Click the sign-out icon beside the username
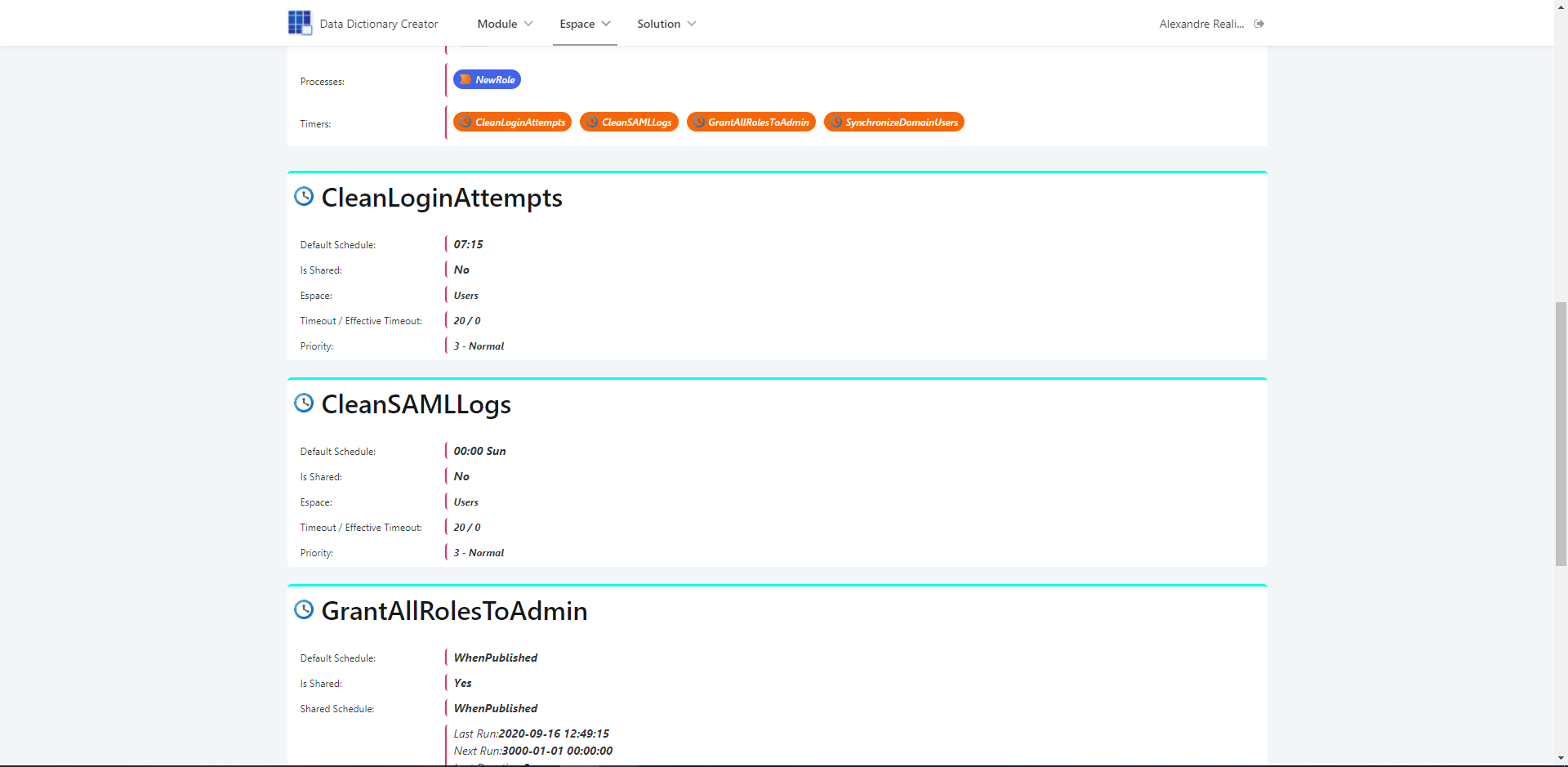Viewport: 1568px width, 767px height. (1258, 24)
